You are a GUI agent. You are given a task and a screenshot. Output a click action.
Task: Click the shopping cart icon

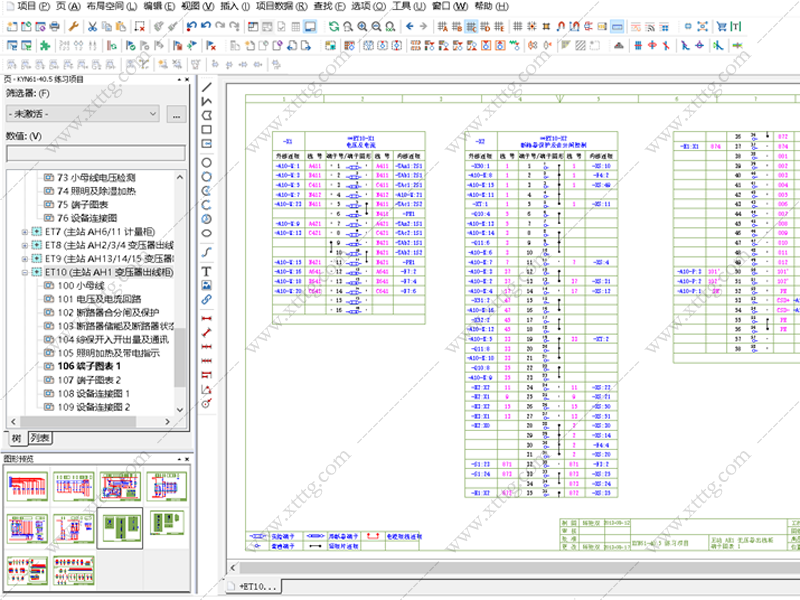721,27
